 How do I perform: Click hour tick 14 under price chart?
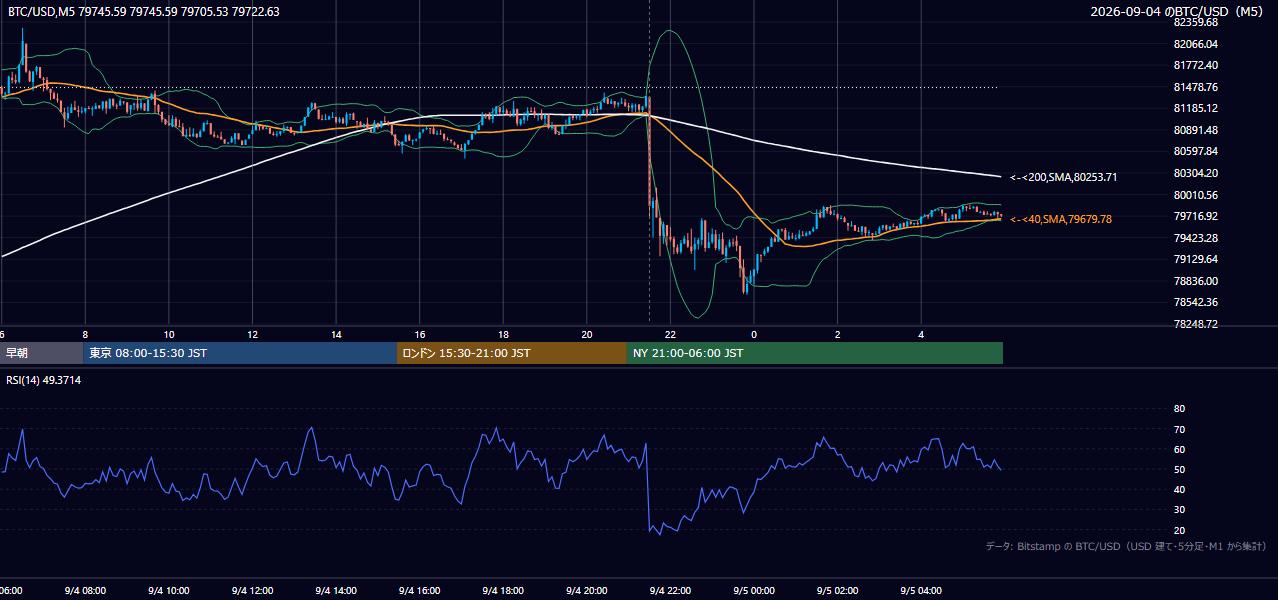[x=336, y=334]
